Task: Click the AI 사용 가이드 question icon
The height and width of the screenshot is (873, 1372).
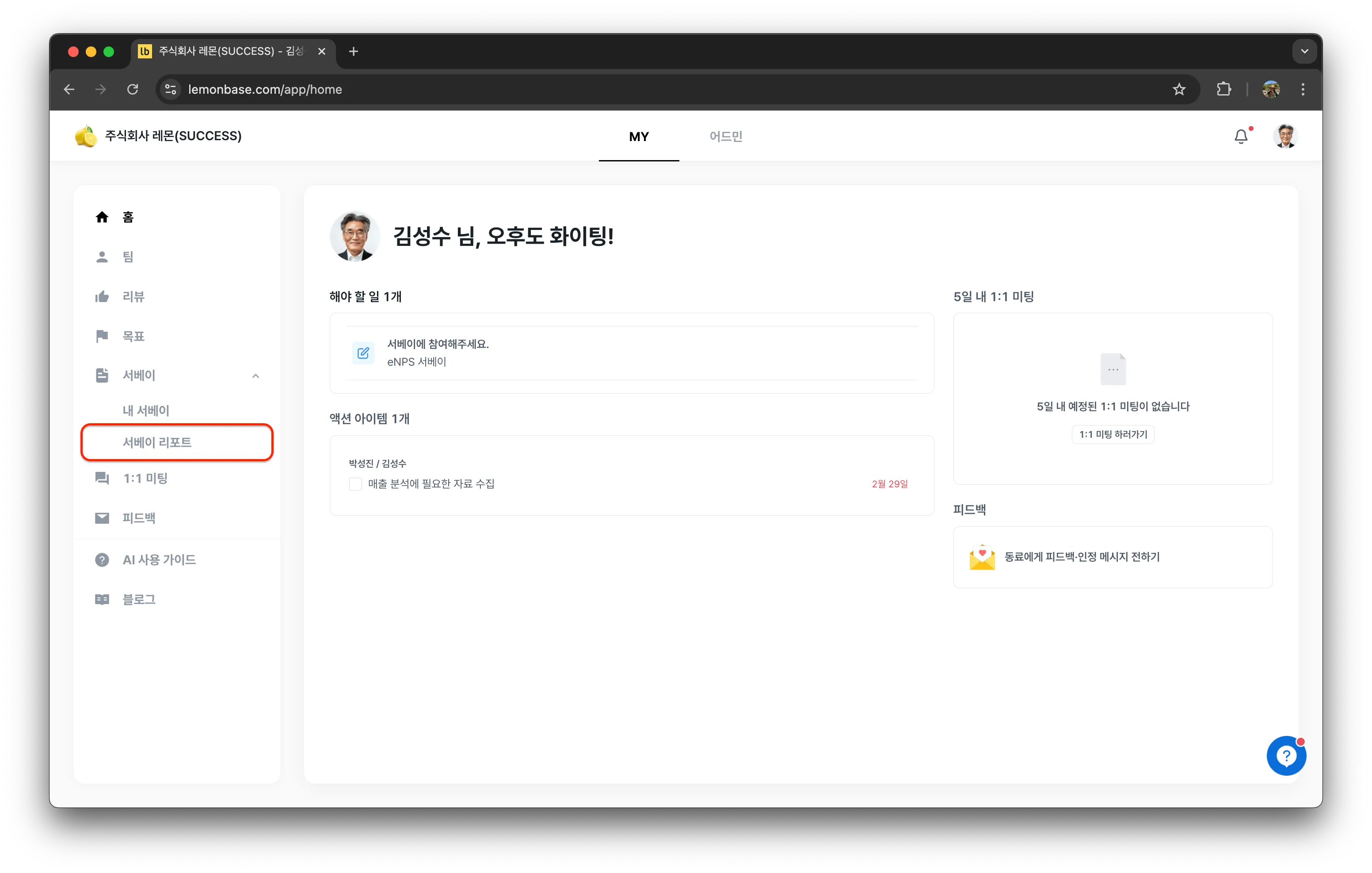Action: point(102,560)
